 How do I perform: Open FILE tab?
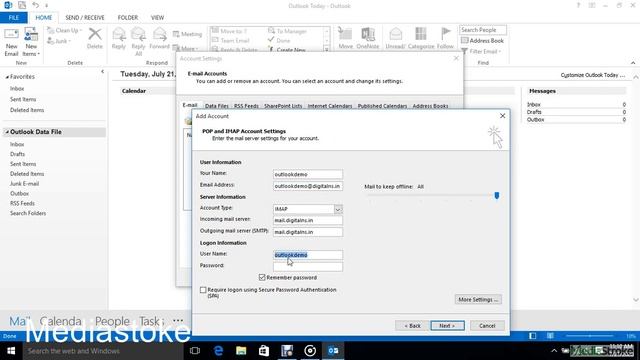pyautogui.click(x=13, y=18)
